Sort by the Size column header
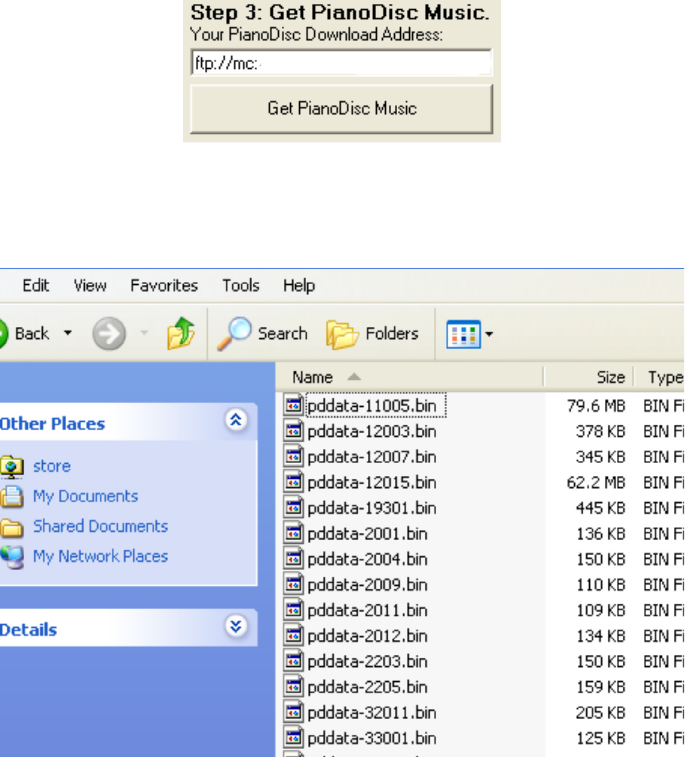This screenshot has height=757, width=685. coord(589,377)
